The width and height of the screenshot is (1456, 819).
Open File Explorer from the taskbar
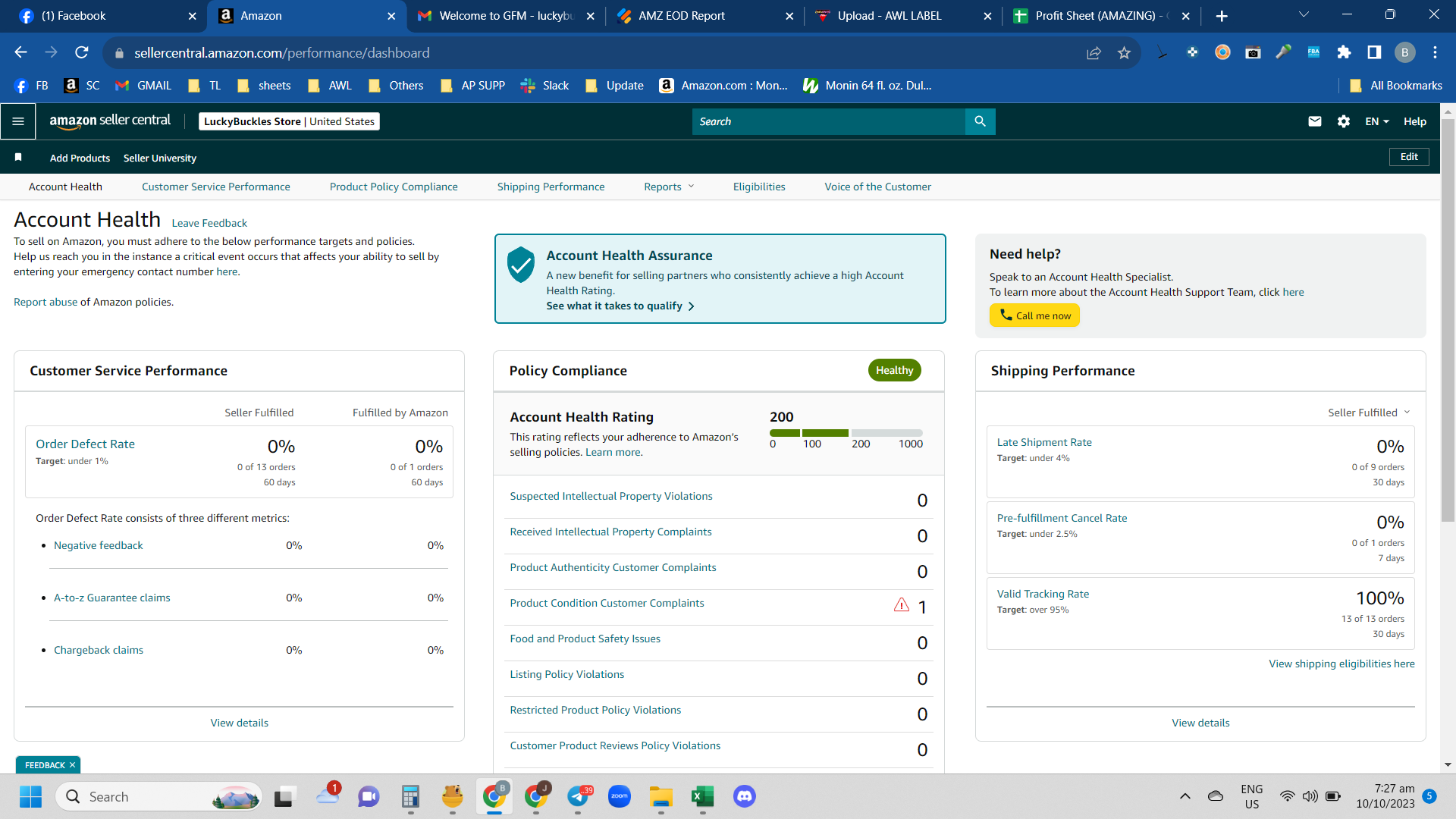tap(661, 796)
